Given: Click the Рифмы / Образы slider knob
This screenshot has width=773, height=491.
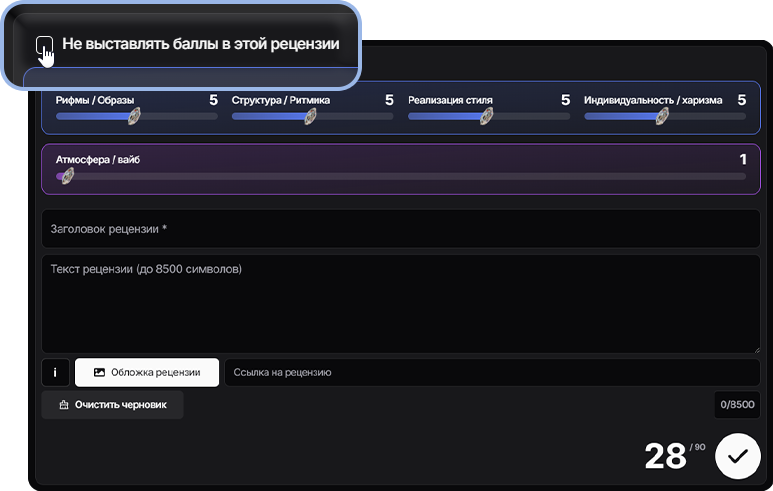Looking at the screenshot, I should click(133, 116).
